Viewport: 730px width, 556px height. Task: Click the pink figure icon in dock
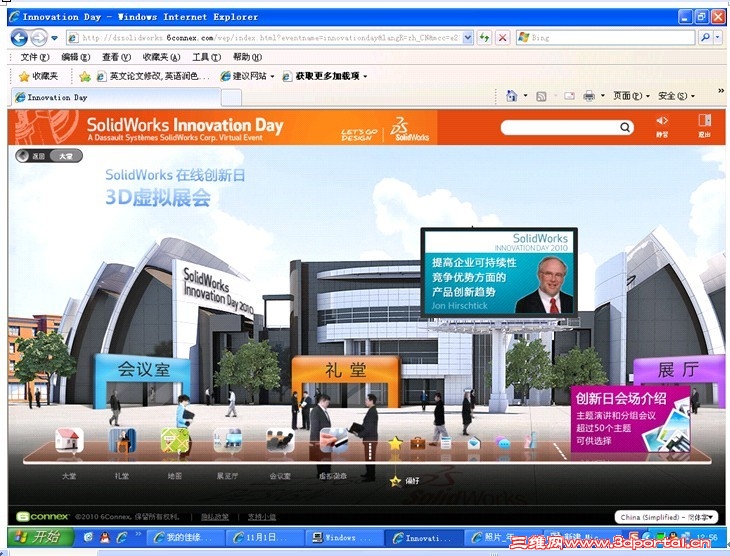[531, 441]
